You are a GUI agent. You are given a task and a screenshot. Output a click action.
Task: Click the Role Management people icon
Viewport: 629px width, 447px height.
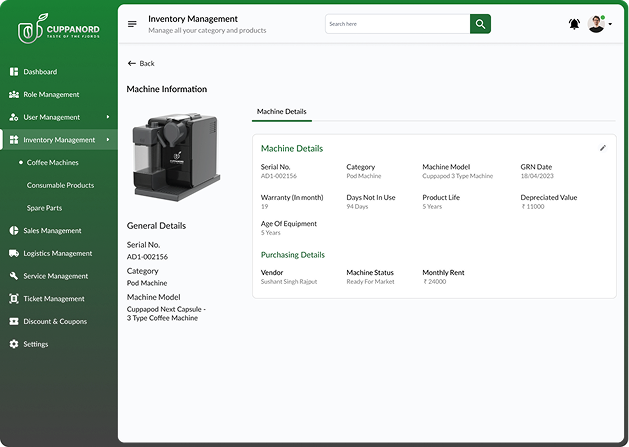(14, 95)
